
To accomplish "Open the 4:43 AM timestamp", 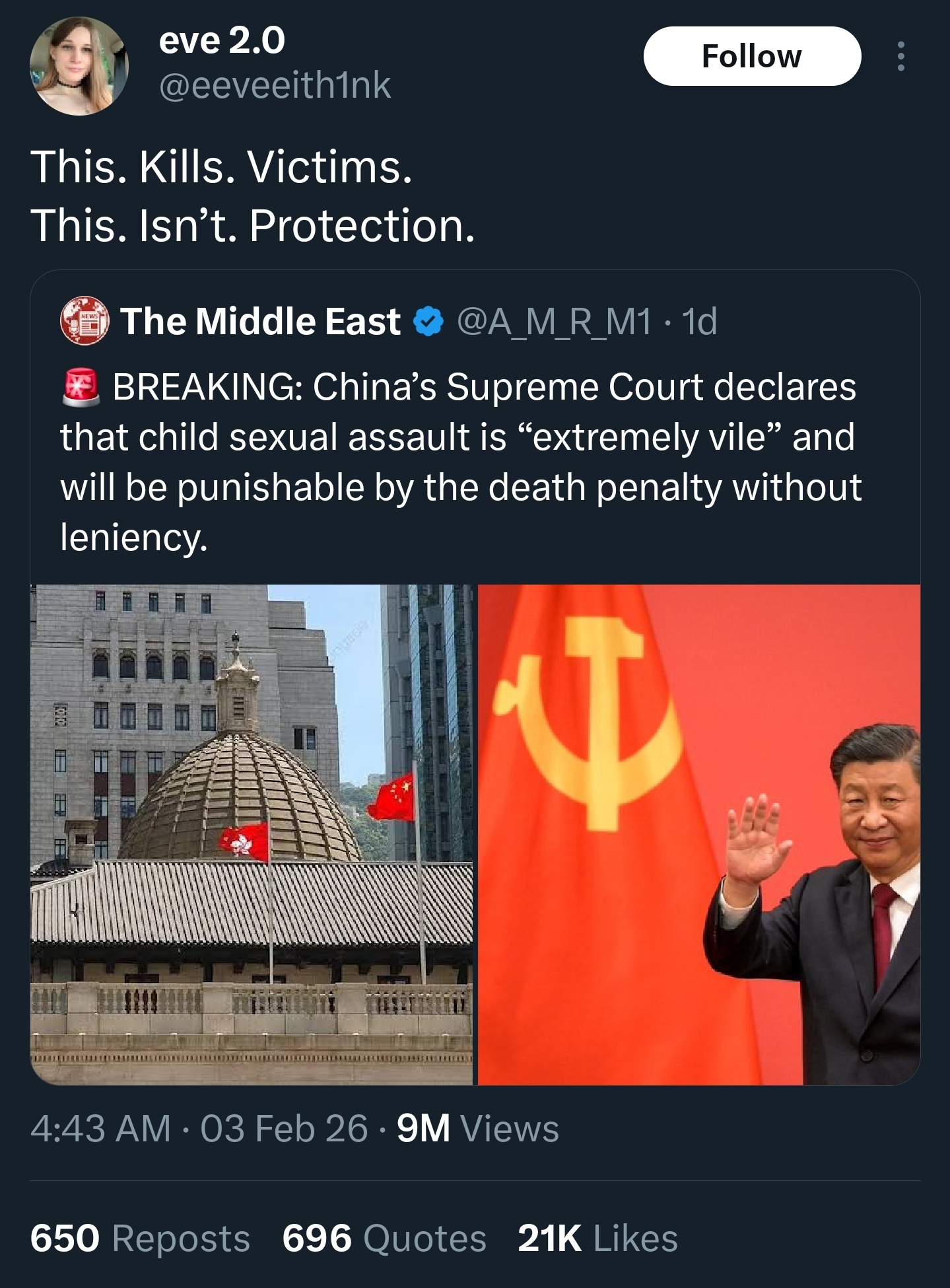I will tap(100, 1128).
